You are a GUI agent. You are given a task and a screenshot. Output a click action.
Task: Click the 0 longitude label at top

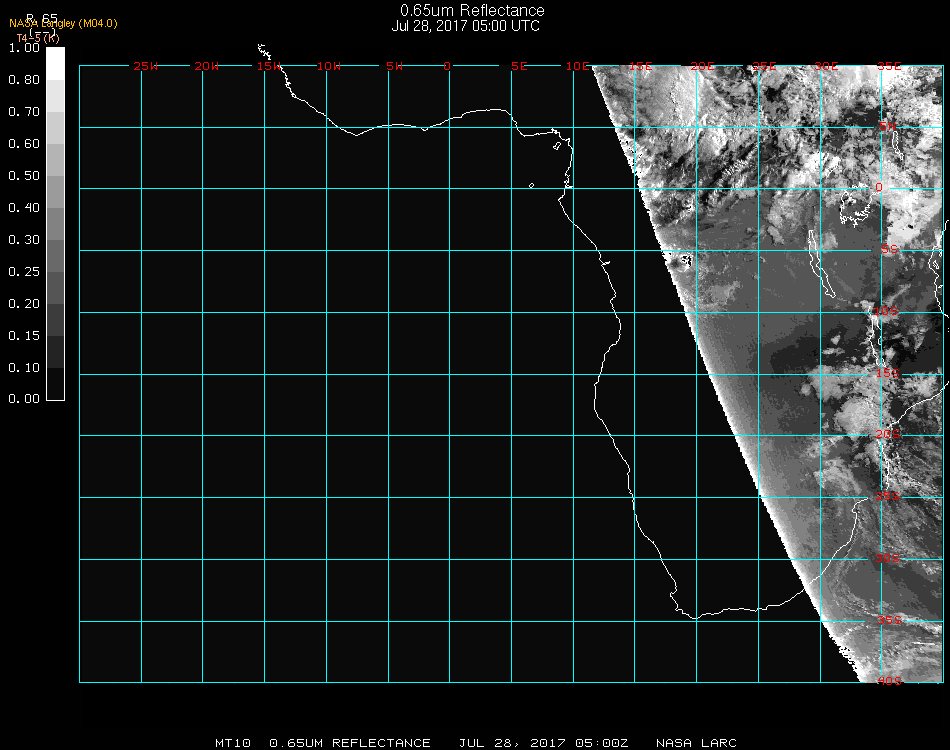click(447, 66)
